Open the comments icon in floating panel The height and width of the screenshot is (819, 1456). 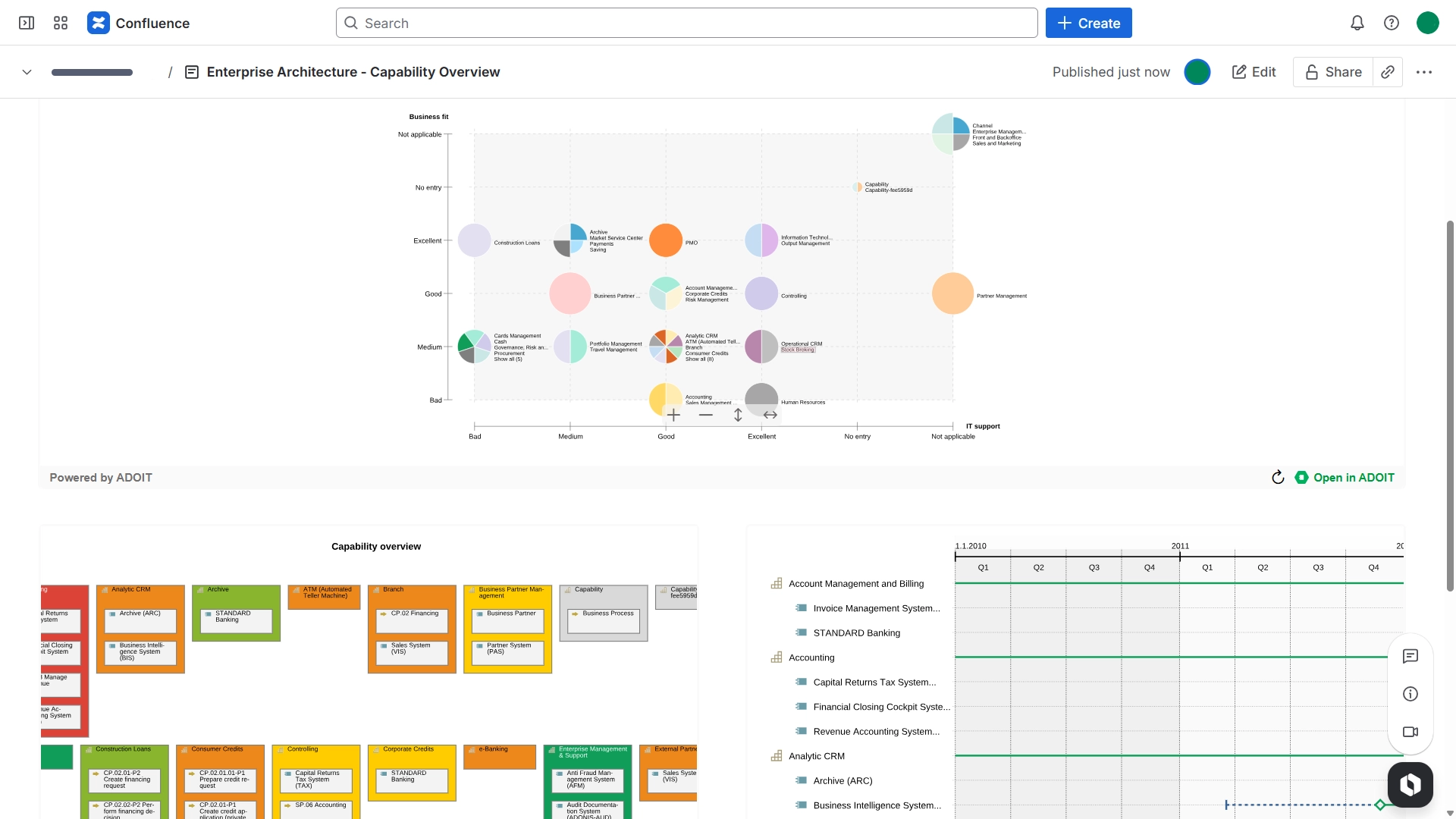point(1410,656)
